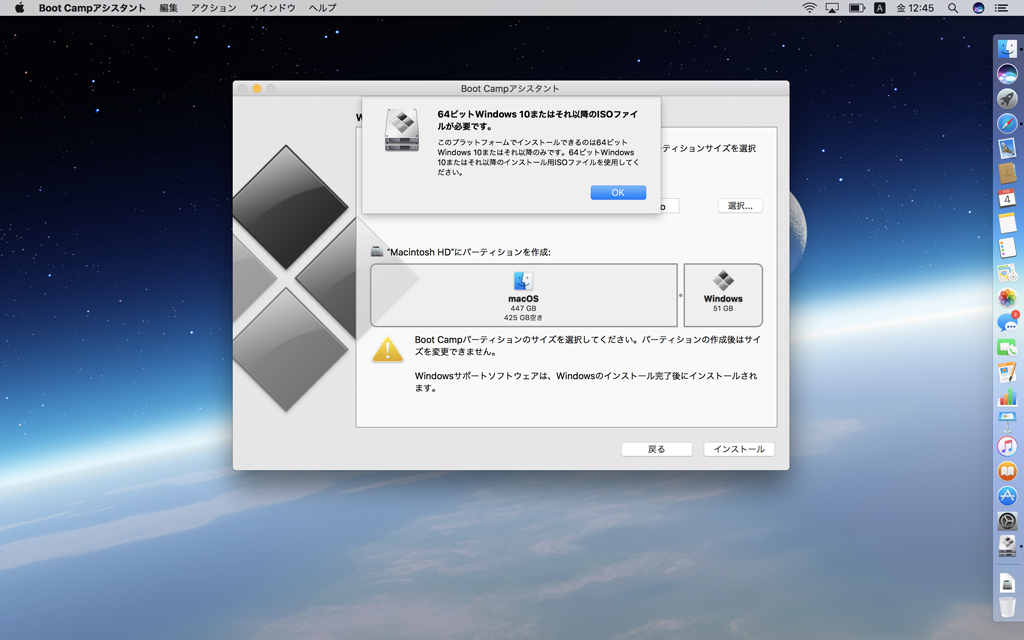Open Photos from the Dock

1007,298
